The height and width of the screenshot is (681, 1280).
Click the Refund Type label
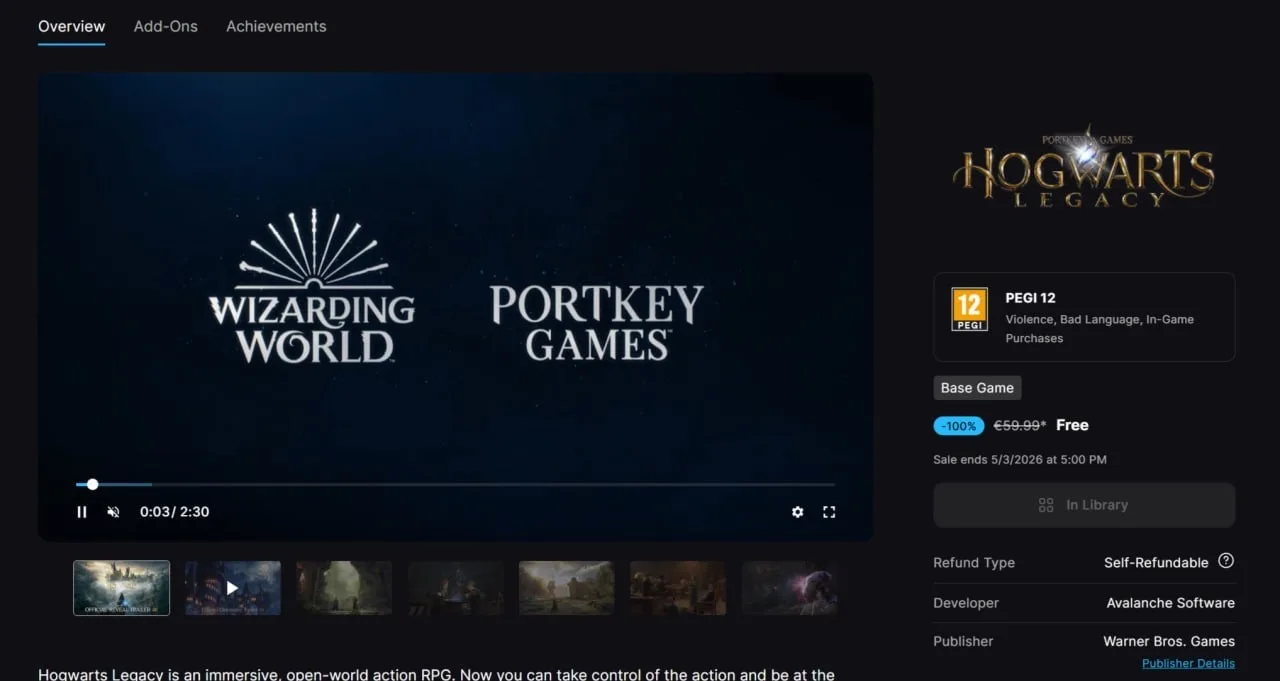[974, 563]
